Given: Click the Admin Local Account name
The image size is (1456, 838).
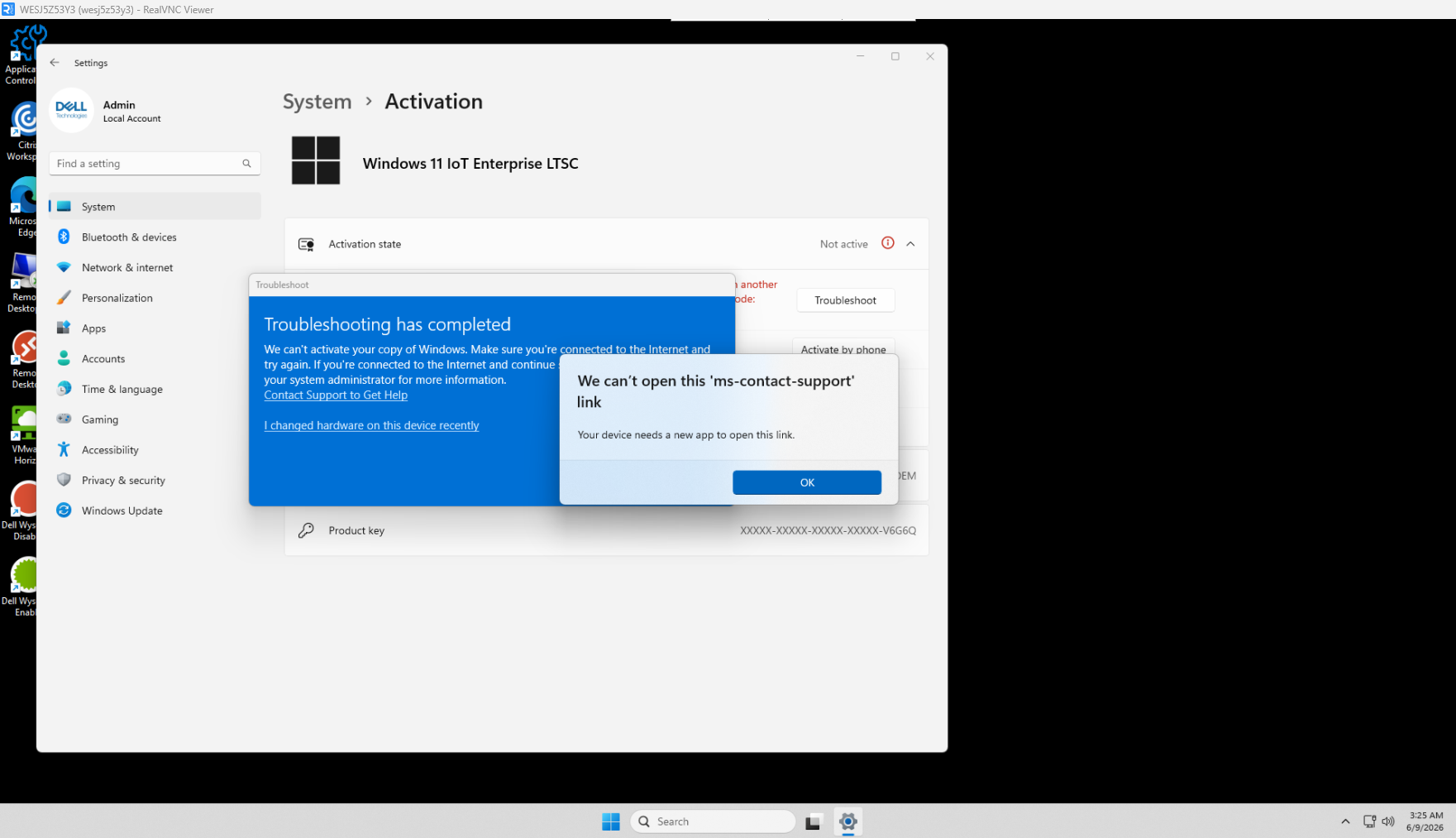Looking at the screenshot, I should coord(132,111).
